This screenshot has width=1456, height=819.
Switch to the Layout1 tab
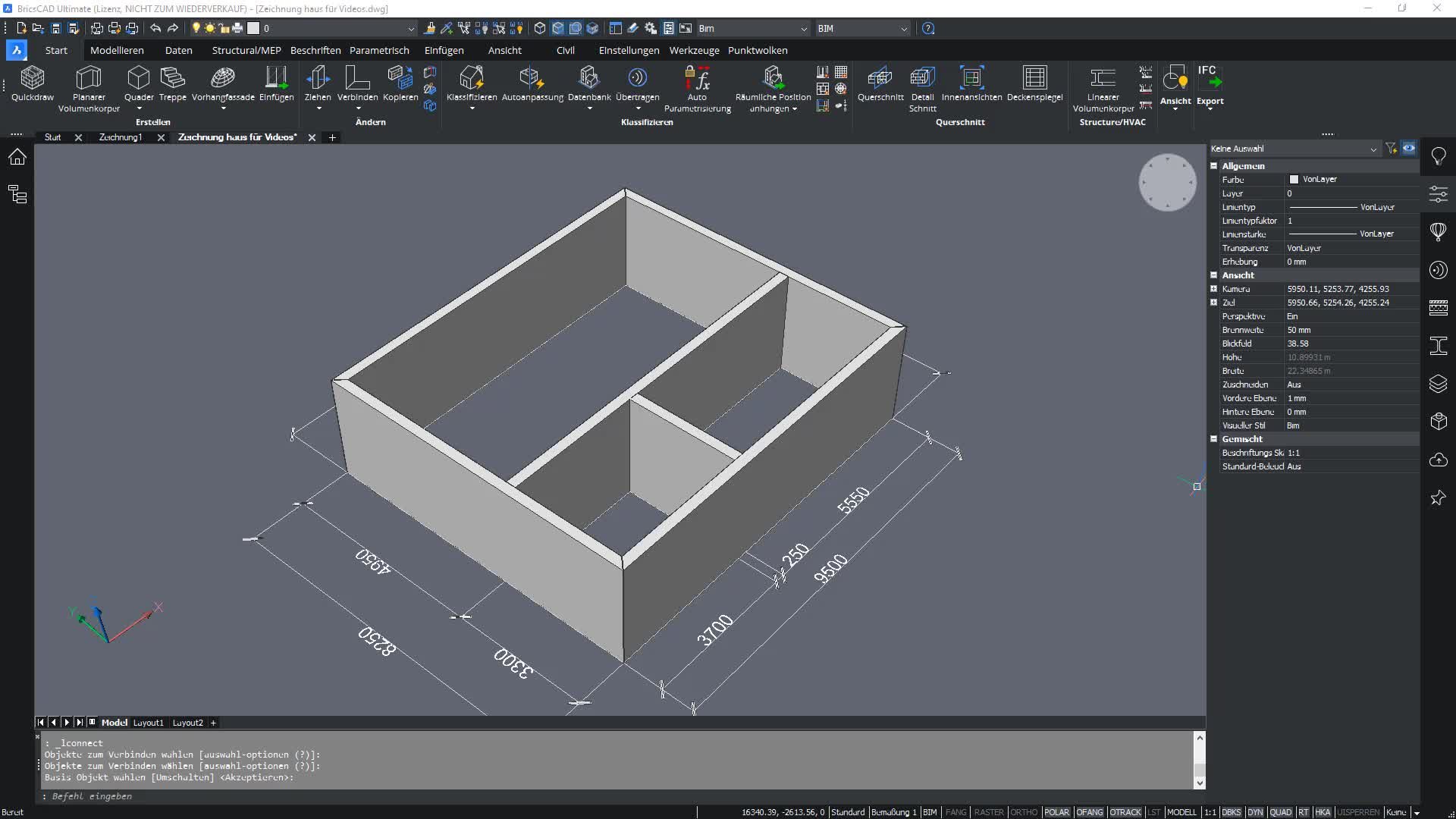[149, 723]
